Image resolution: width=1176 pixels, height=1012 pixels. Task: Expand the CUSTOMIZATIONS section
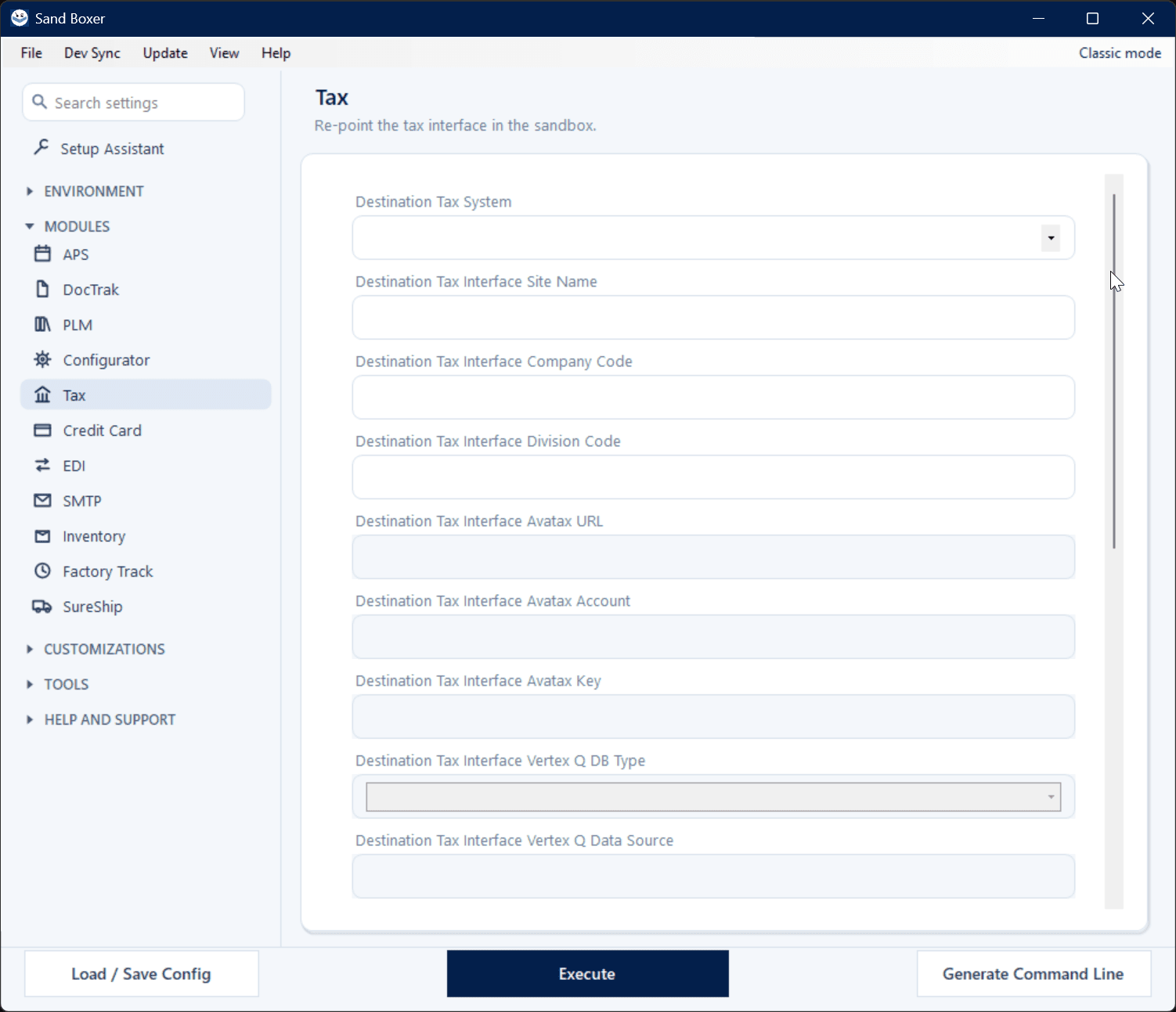coord(96,649)
